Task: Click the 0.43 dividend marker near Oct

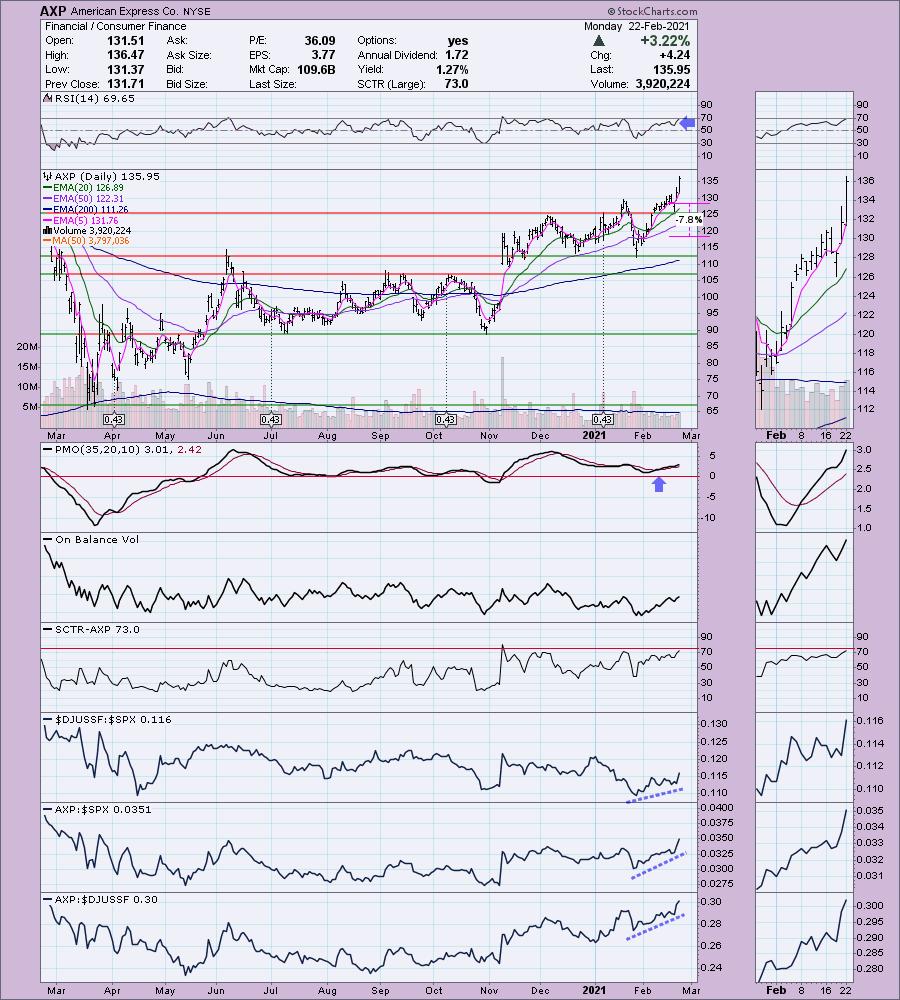Action: tap(446, 419)
